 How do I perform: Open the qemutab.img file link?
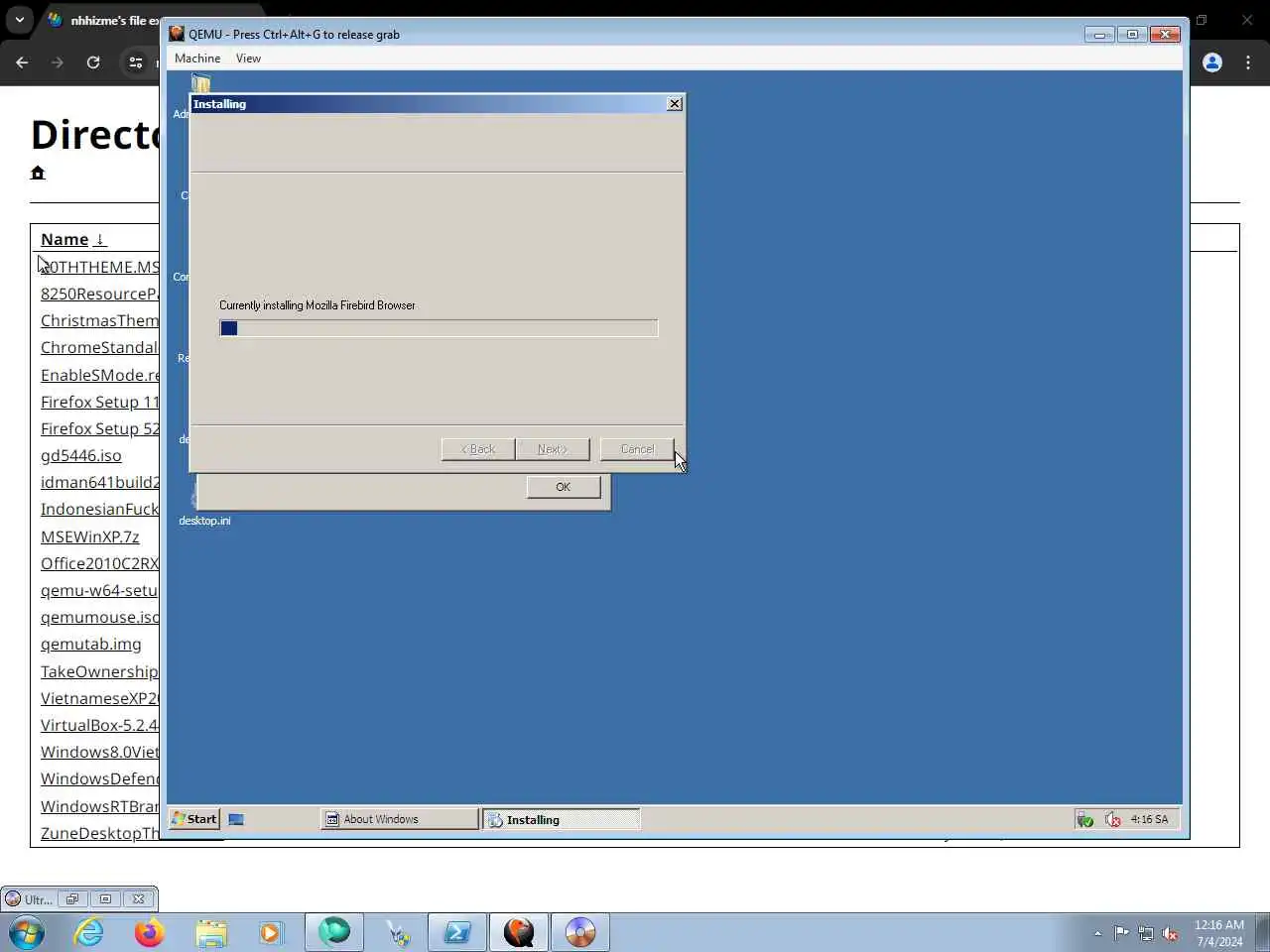point(91,644)
